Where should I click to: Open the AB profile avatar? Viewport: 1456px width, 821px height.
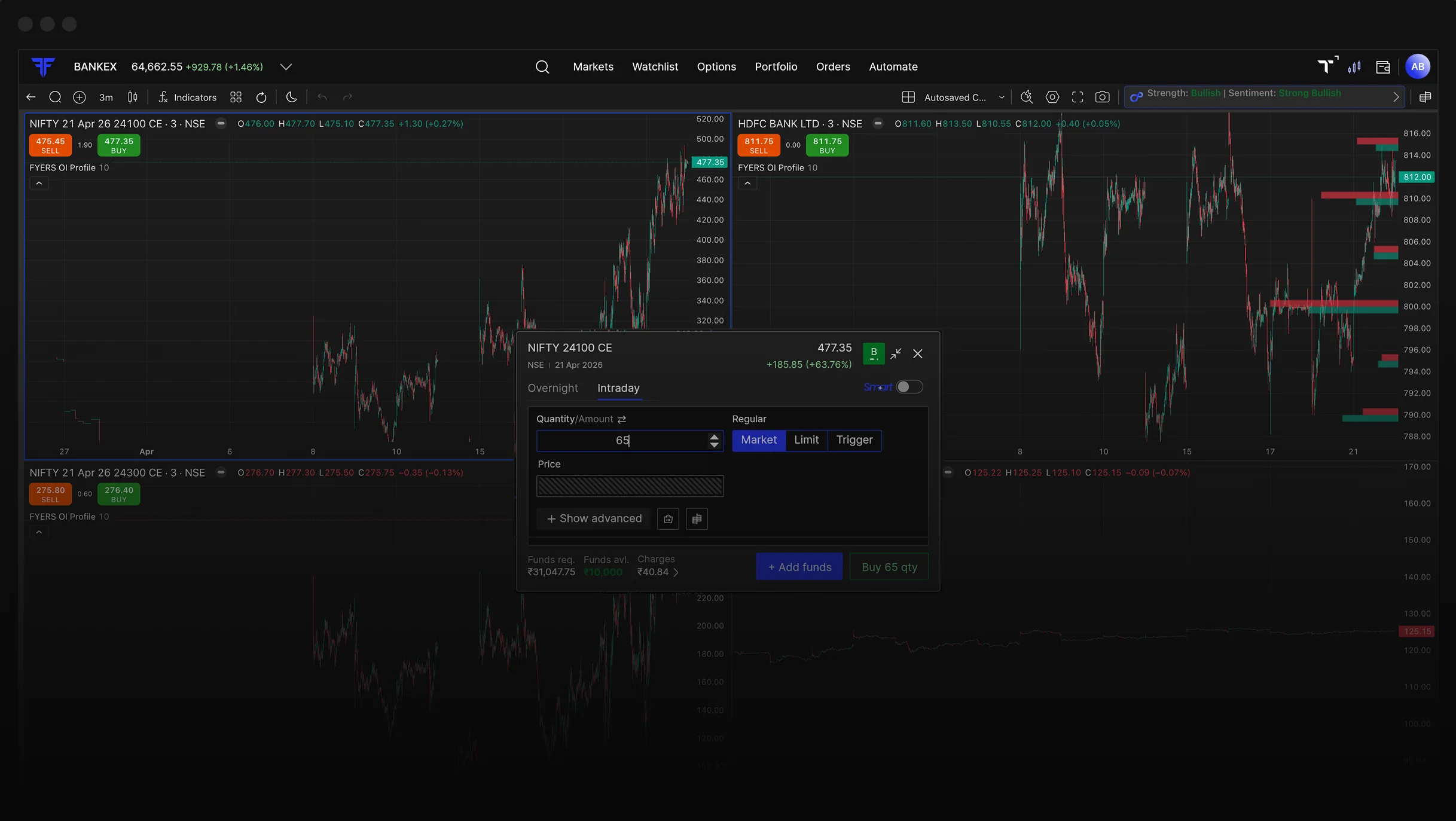click(1418, 66)
